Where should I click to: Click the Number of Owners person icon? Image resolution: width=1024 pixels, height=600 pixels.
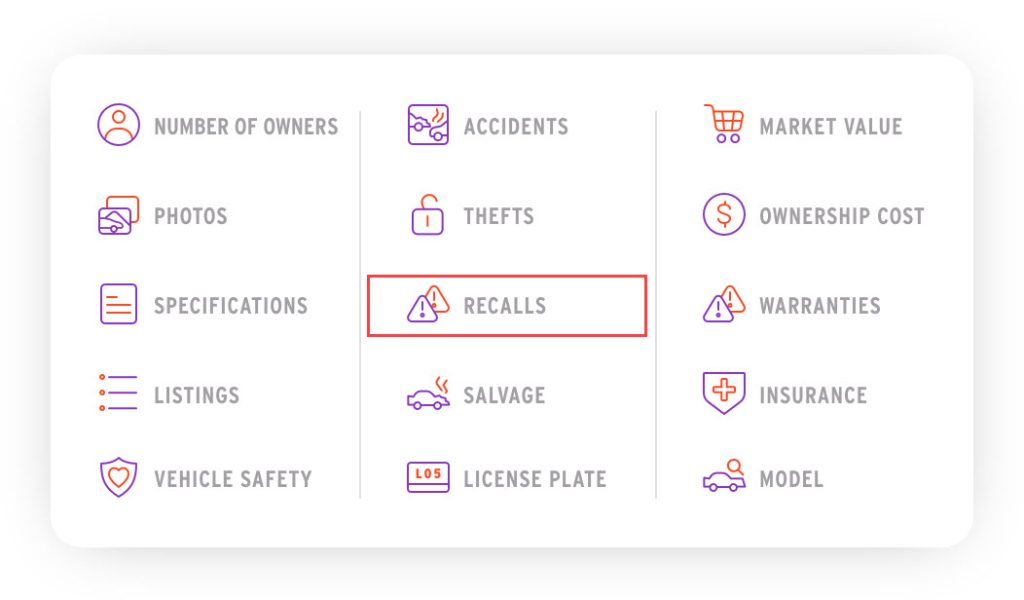[x=118, y=124]
